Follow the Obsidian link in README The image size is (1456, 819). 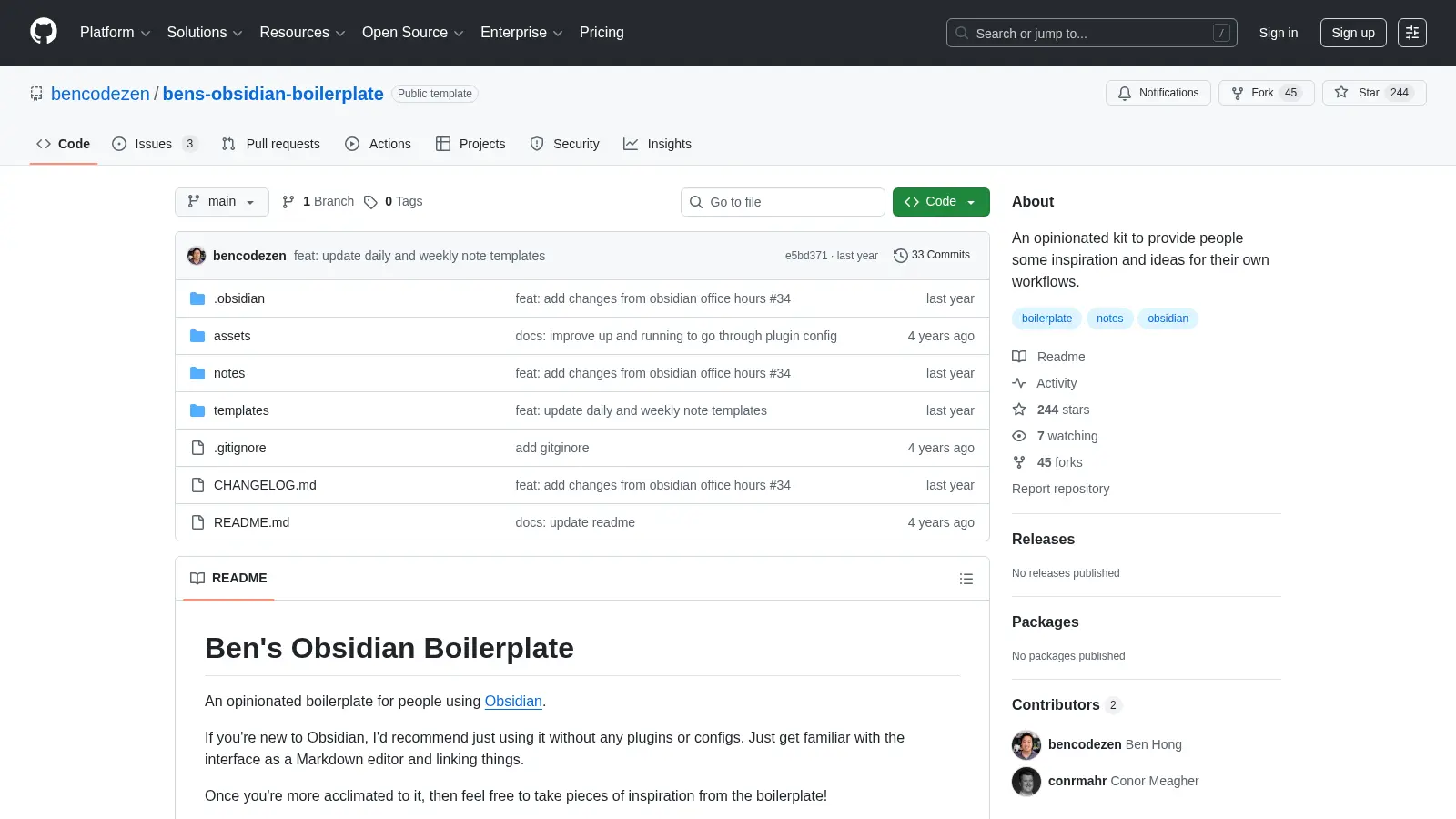click(513, 702)
